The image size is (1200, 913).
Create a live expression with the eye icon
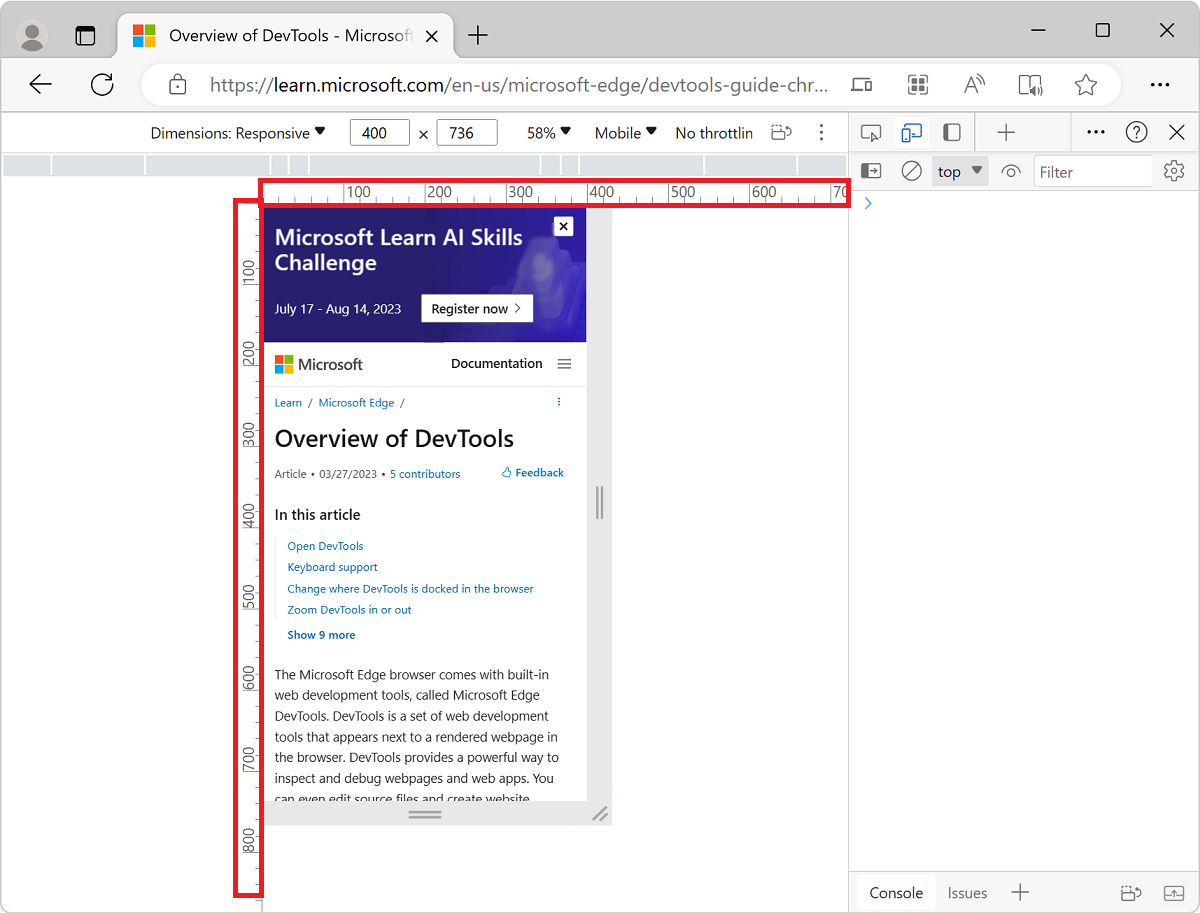click(1011, 172)
